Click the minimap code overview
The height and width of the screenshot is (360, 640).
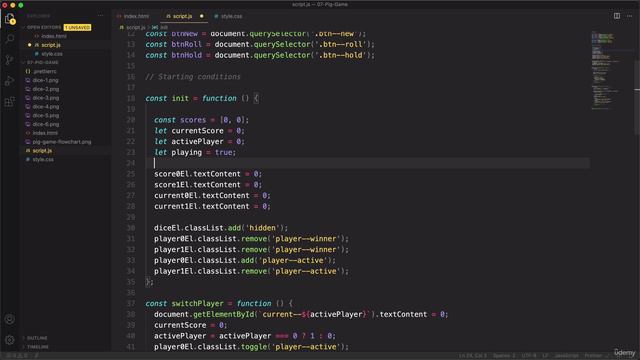tap(607, 71)
